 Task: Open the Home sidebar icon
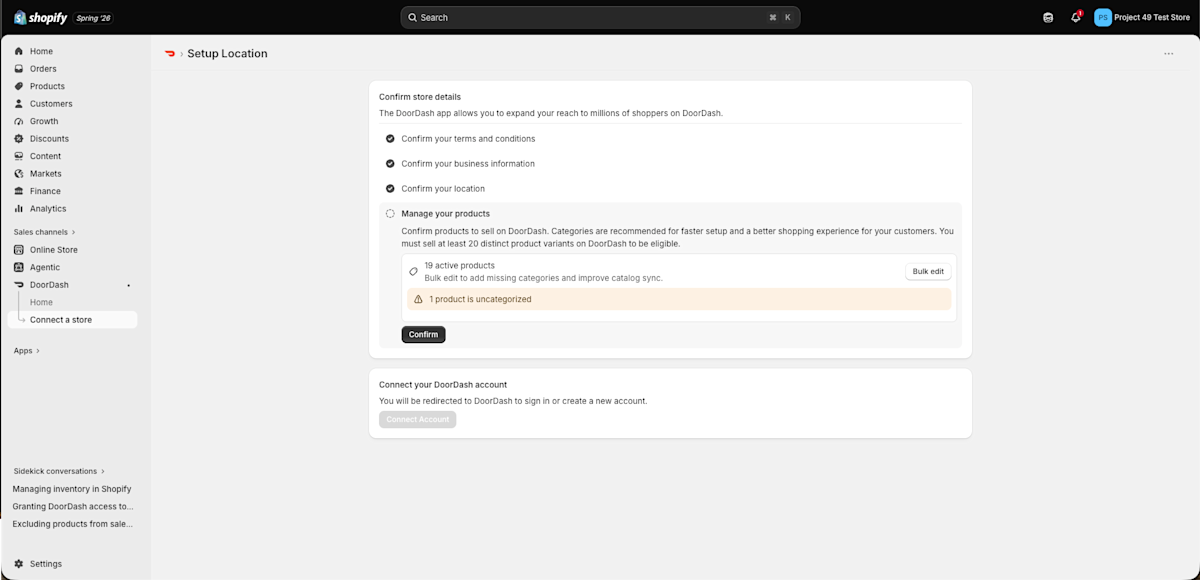click(x=19, y=51)
